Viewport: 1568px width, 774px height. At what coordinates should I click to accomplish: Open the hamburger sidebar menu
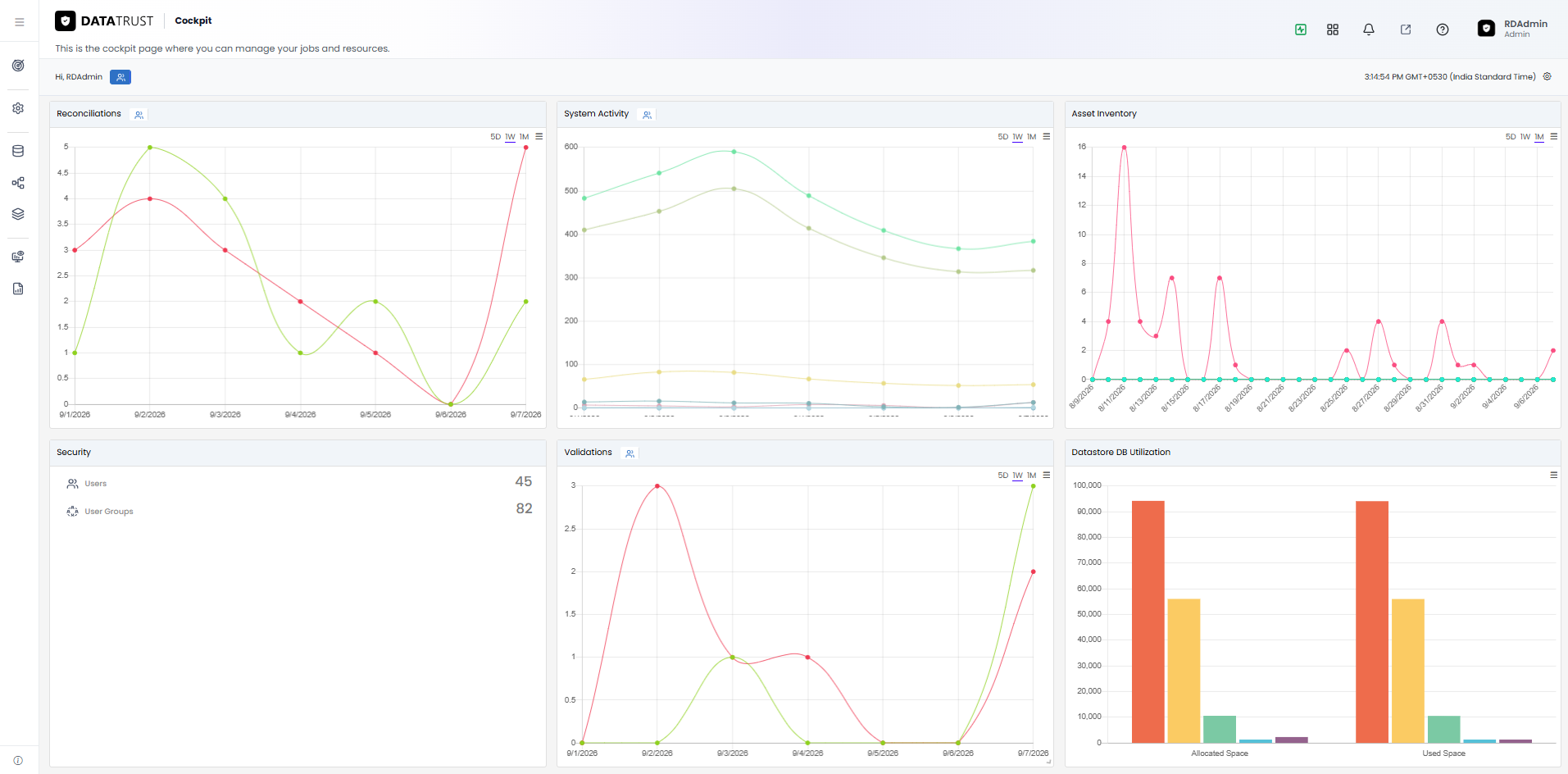[x=19, y=22]
